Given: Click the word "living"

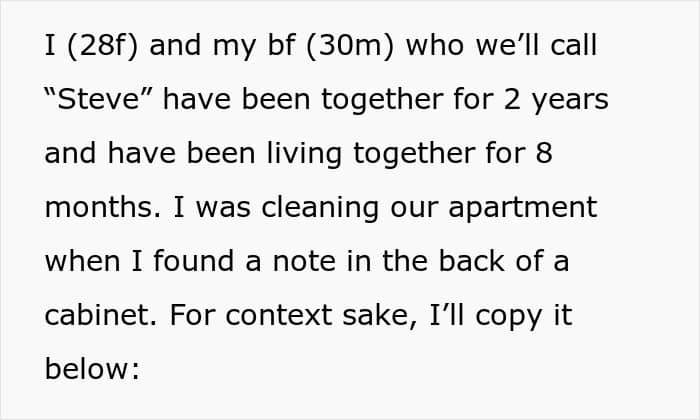Looking at the screenshot, I should tap(304, 154).
